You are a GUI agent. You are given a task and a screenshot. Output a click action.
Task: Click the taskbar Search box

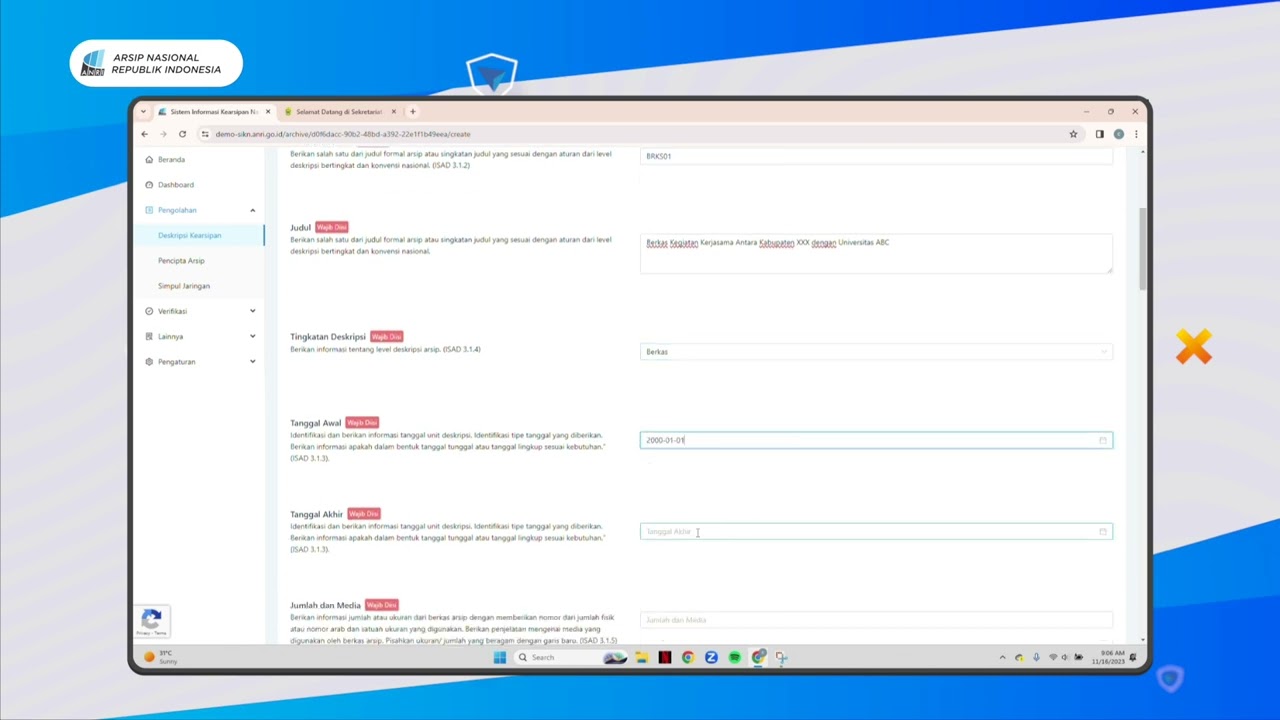pos(571,657)
